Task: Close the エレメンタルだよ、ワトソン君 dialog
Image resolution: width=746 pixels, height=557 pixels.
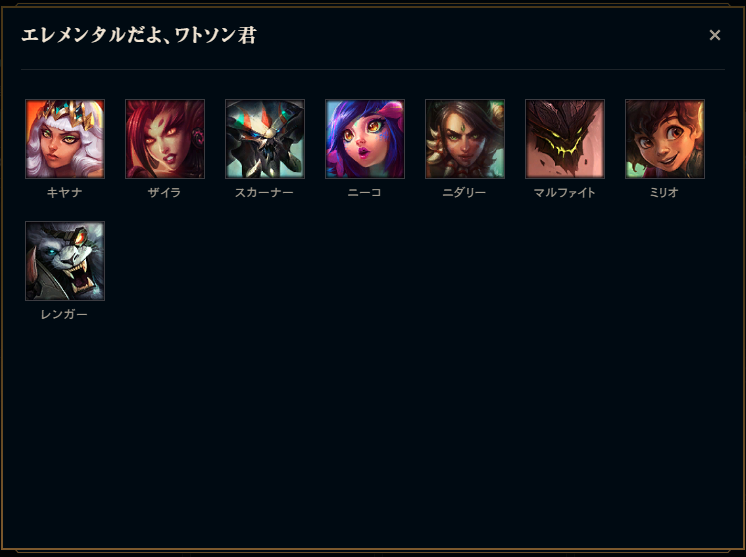Action: click(x=715, y=35)
